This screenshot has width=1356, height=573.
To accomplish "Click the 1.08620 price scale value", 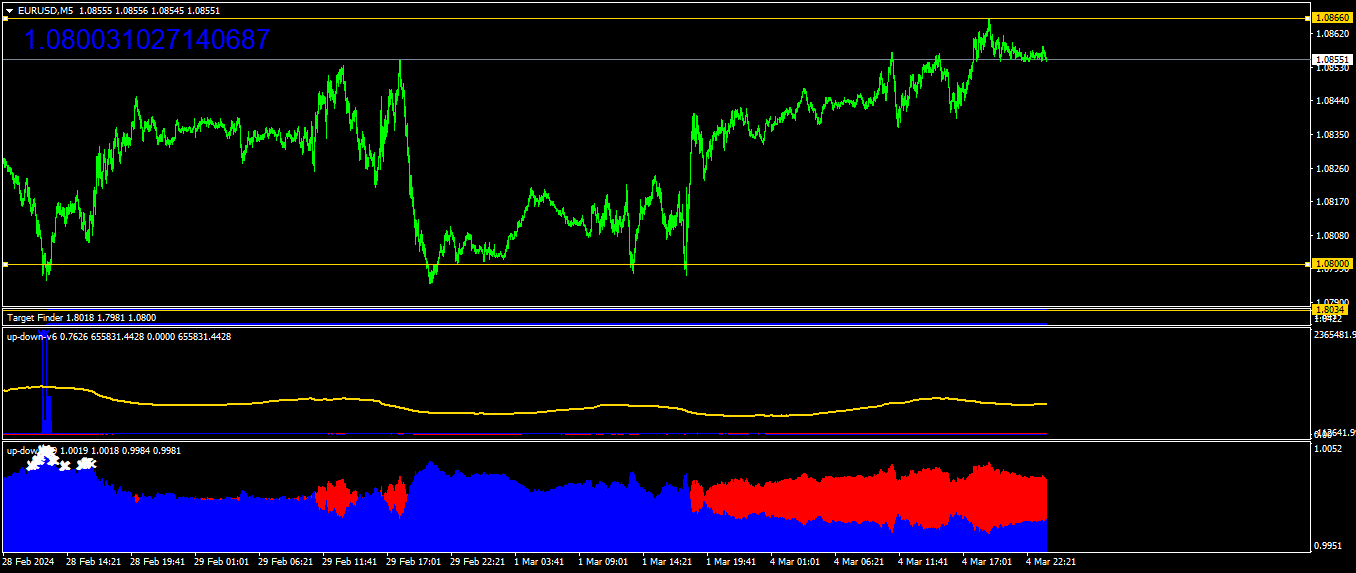I will pos(1334,34).
